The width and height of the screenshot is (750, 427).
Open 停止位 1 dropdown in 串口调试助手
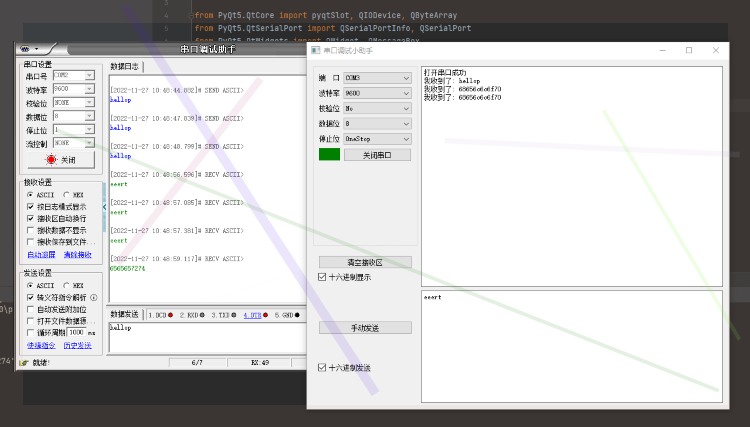coord(74,130)
